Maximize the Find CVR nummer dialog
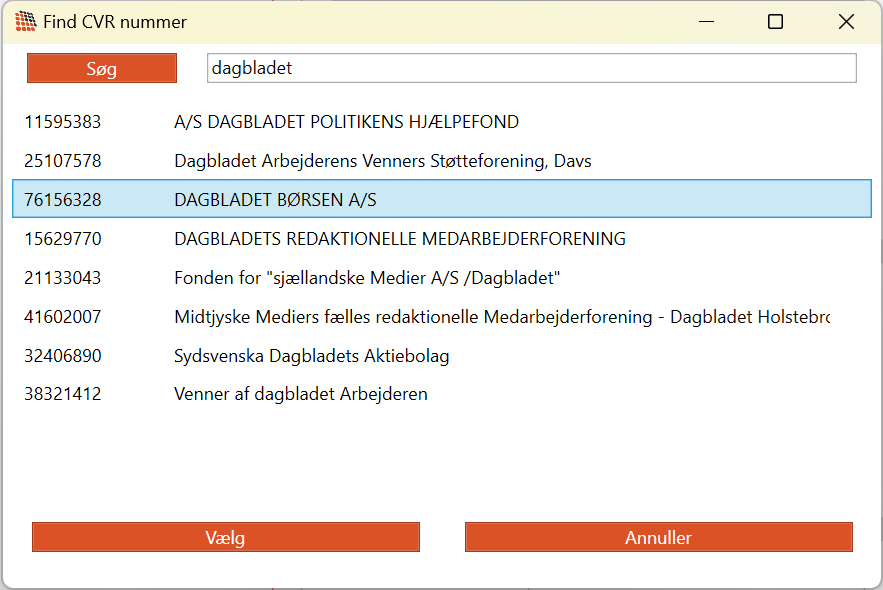 (x=775, y=21)
